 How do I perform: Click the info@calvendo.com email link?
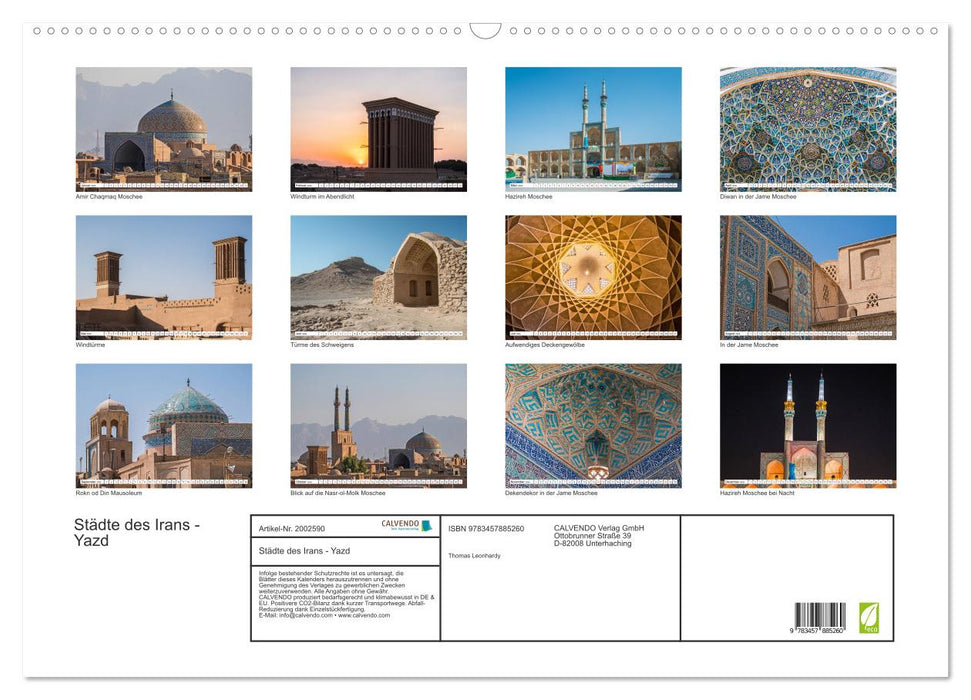pyautogui.click(x=307, y=616)
